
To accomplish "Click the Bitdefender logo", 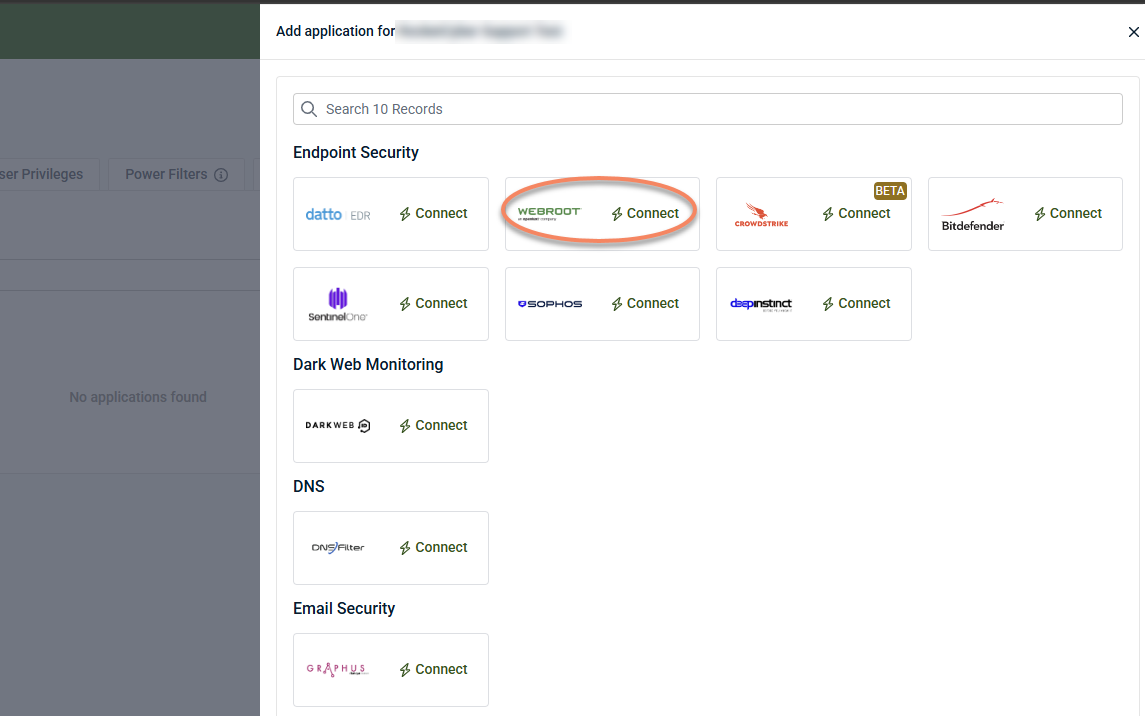I will (x=973, y=215).
